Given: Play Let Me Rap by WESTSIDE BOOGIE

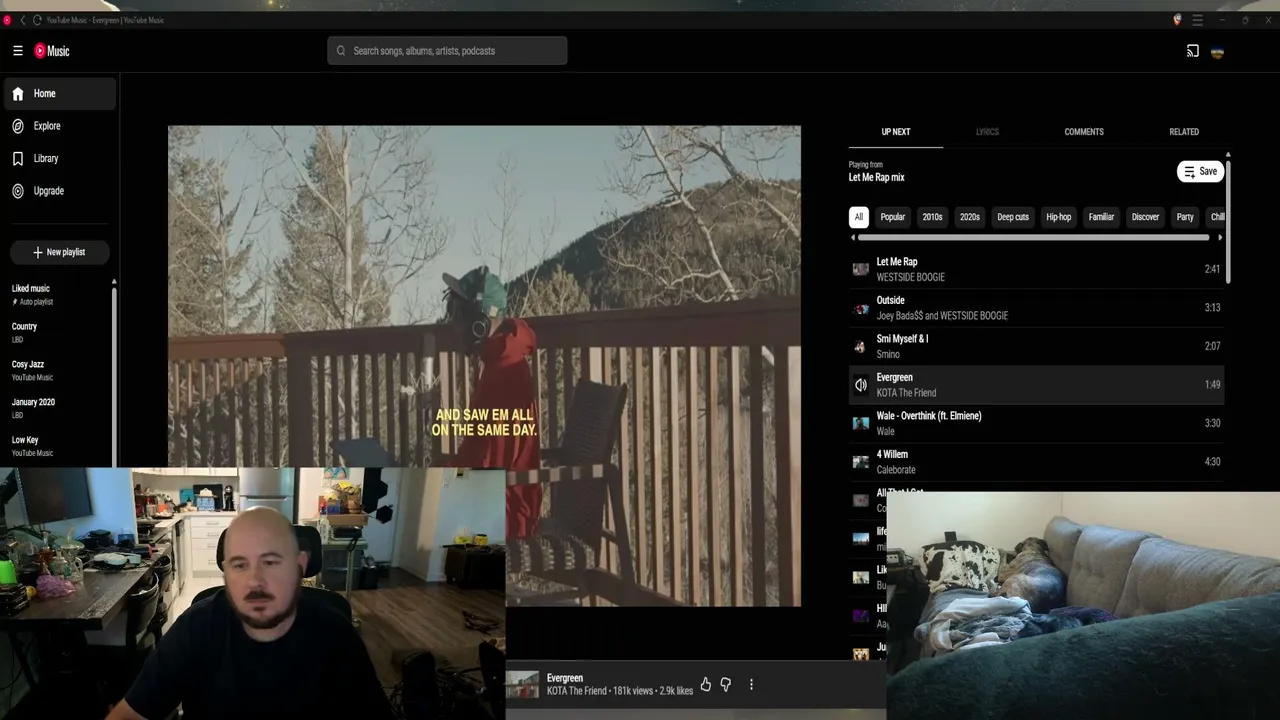Looking at the screenshot, I should pyautogui.click(x=1036, y=269).
